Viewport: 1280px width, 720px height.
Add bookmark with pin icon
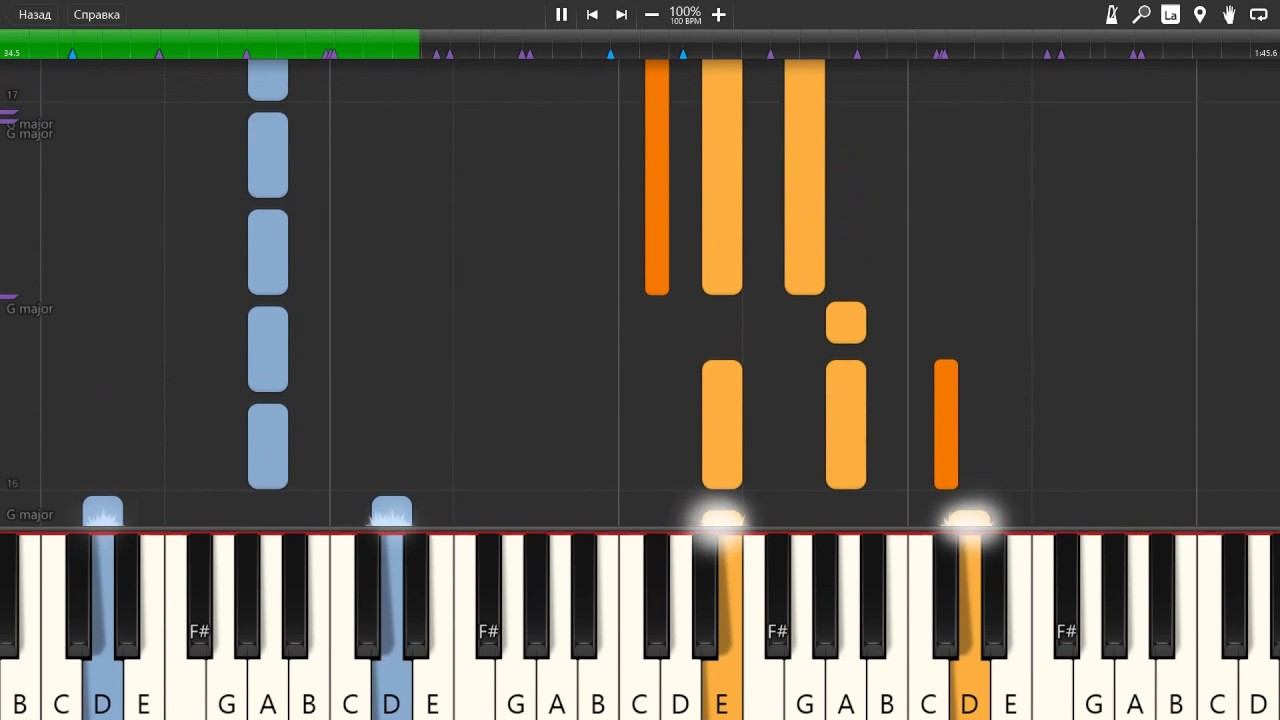click(x=1200, y=15)
